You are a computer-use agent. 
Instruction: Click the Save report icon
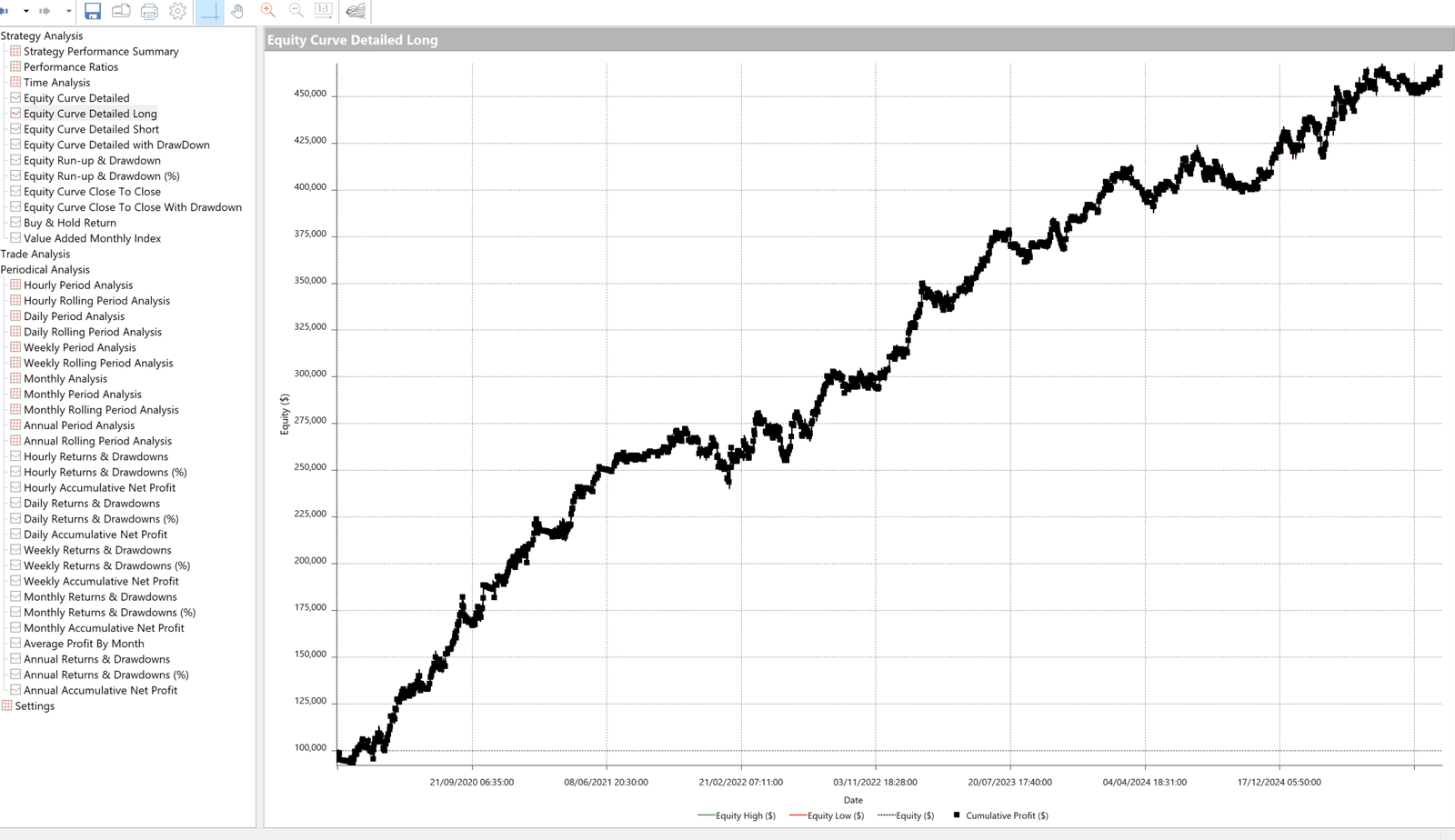pos(93,11)
